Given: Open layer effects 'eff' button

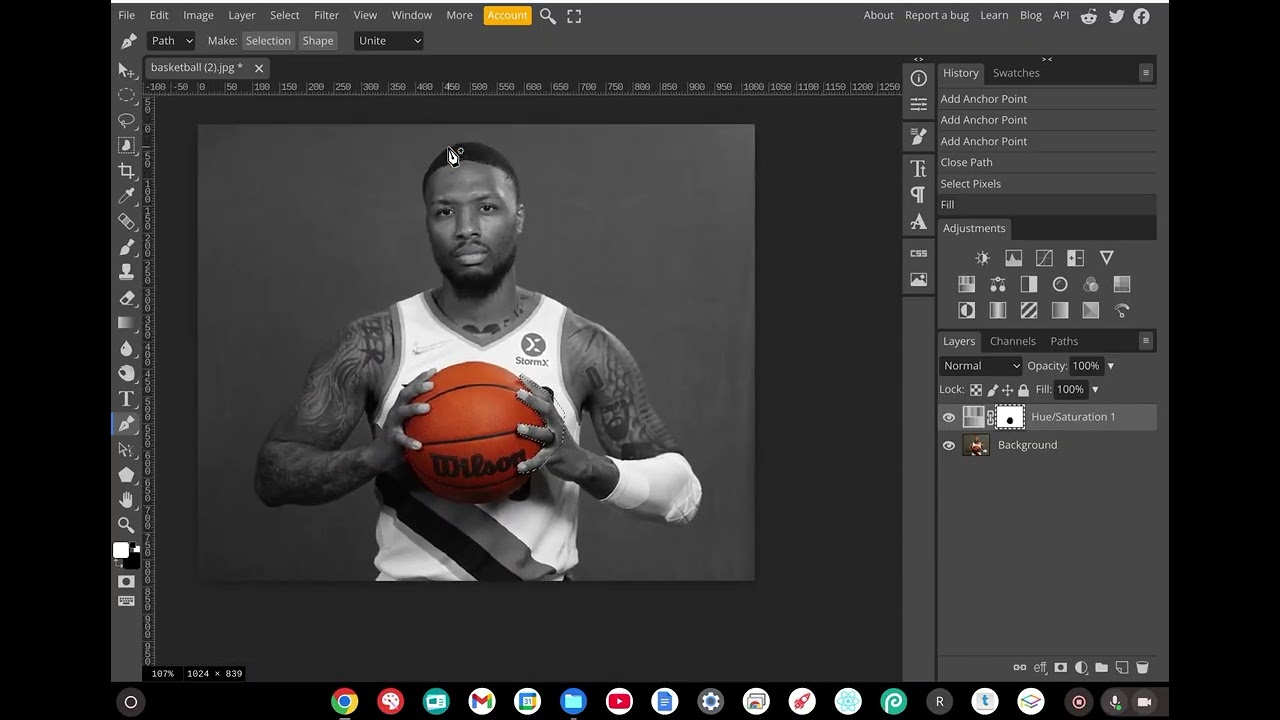Looking at the screenshot, I should pos(1040,668).
